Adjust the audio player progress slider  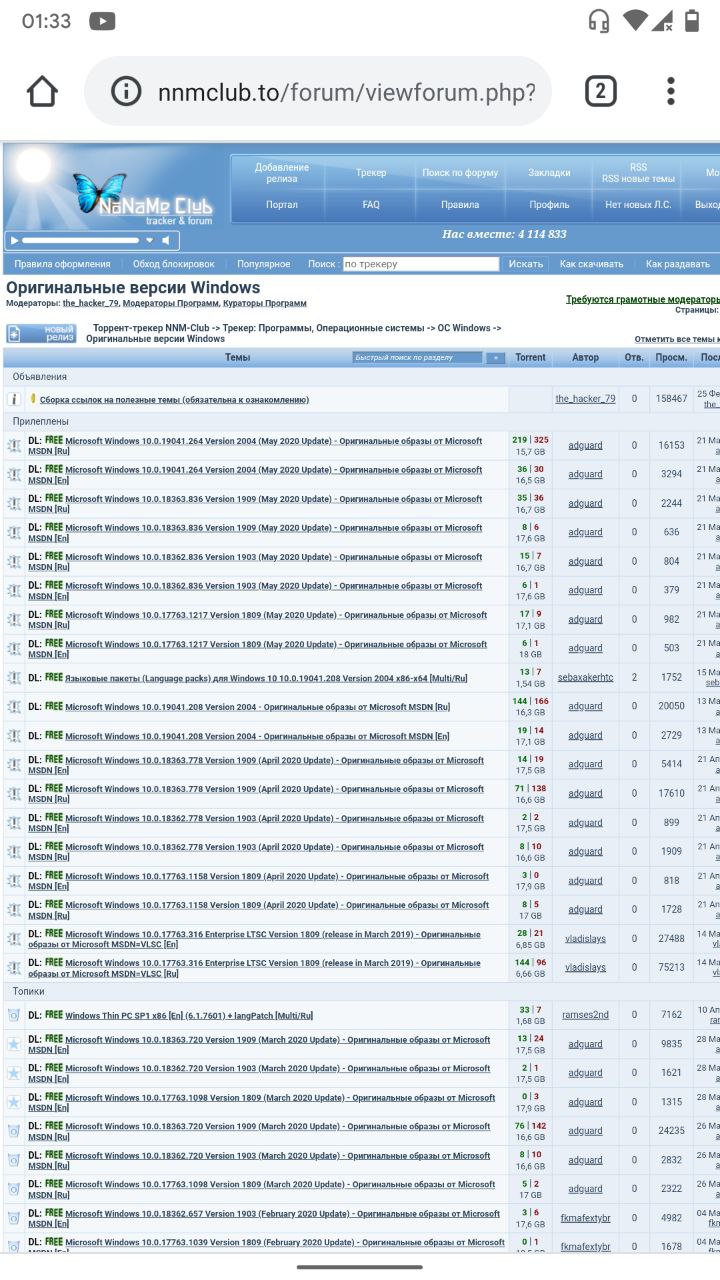pos(80,240)
